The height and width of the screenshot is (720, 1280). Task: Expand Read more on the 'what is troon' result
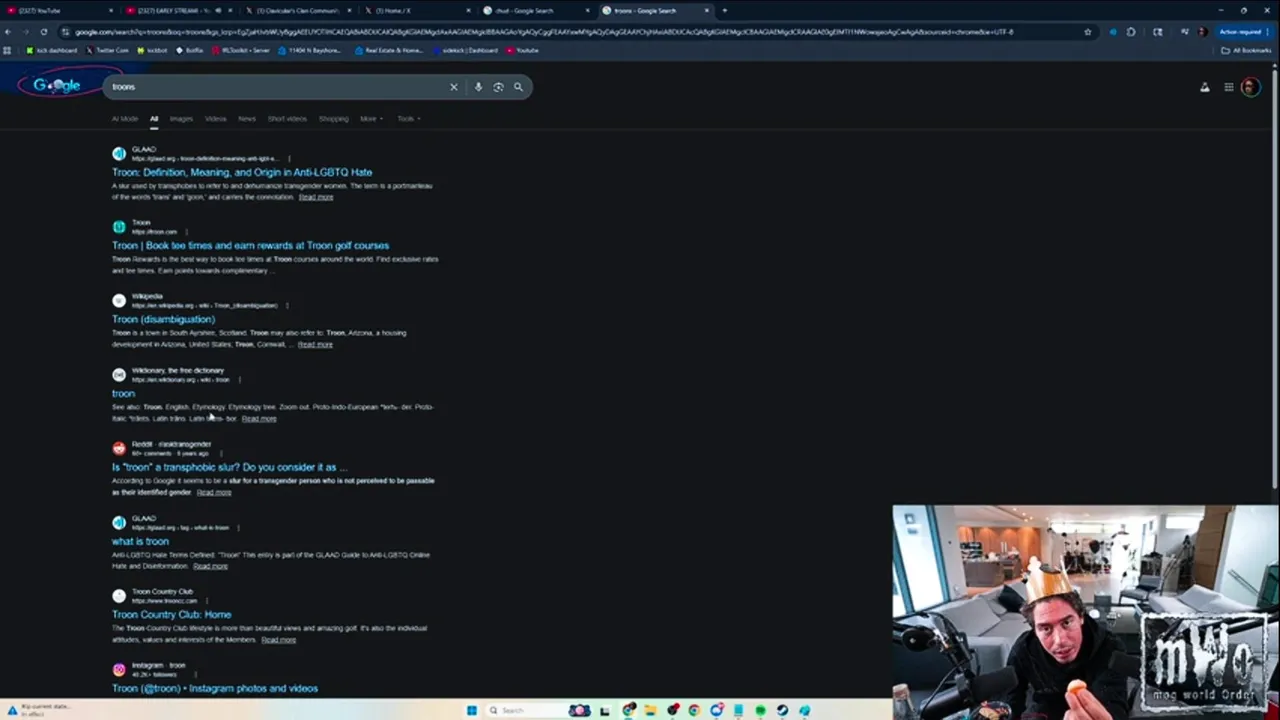click(x=210, y=566)
